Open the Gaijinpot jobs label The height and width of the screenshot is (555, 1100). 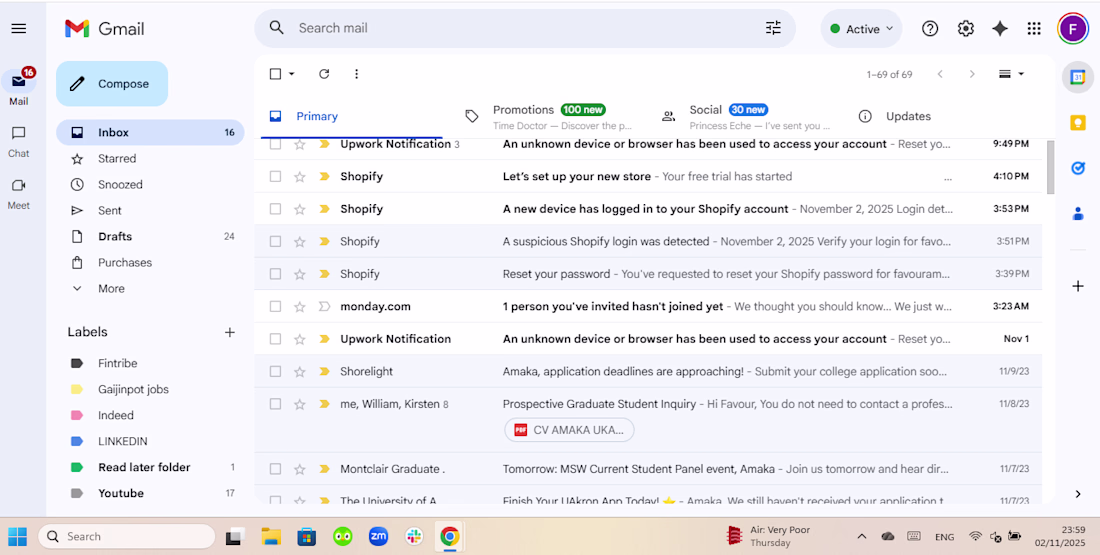pos(133,389)
